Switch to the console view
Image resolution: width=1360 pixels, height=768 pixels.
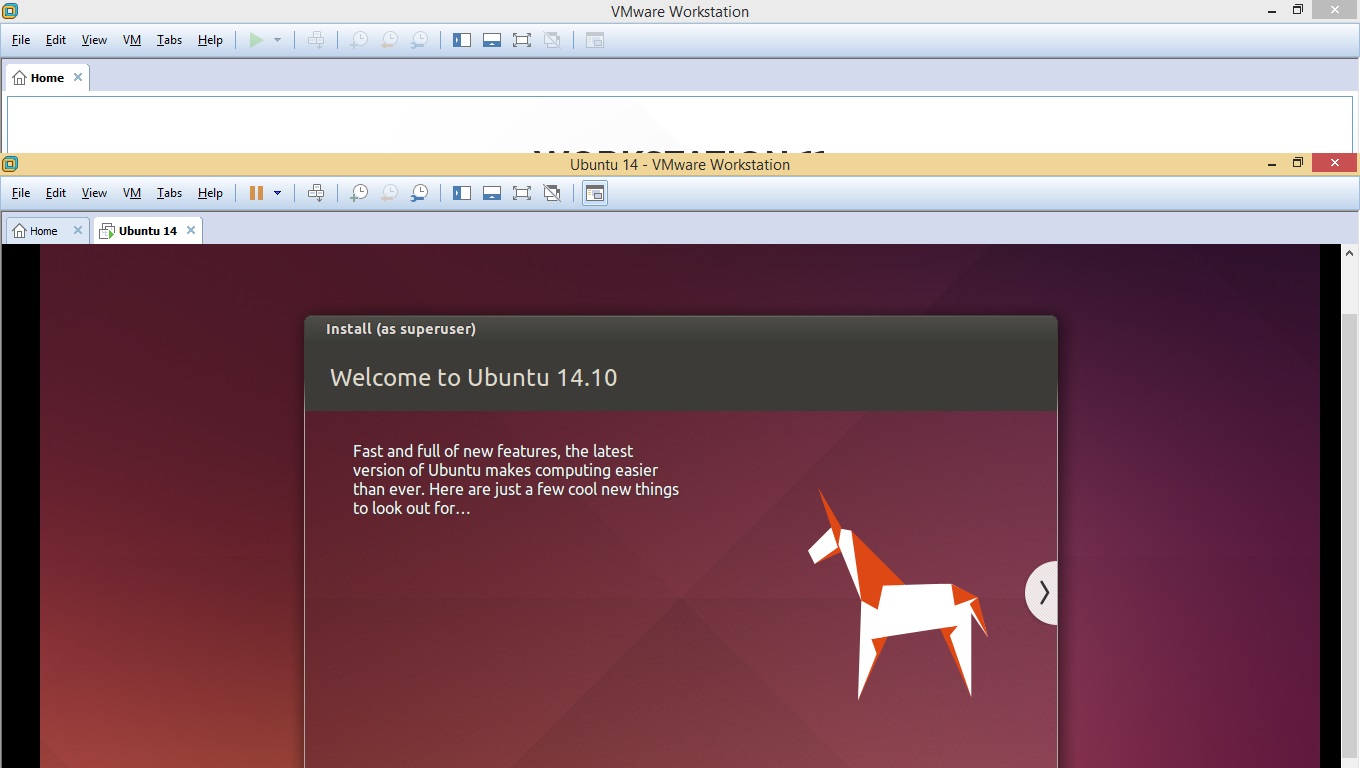(594, 192)
